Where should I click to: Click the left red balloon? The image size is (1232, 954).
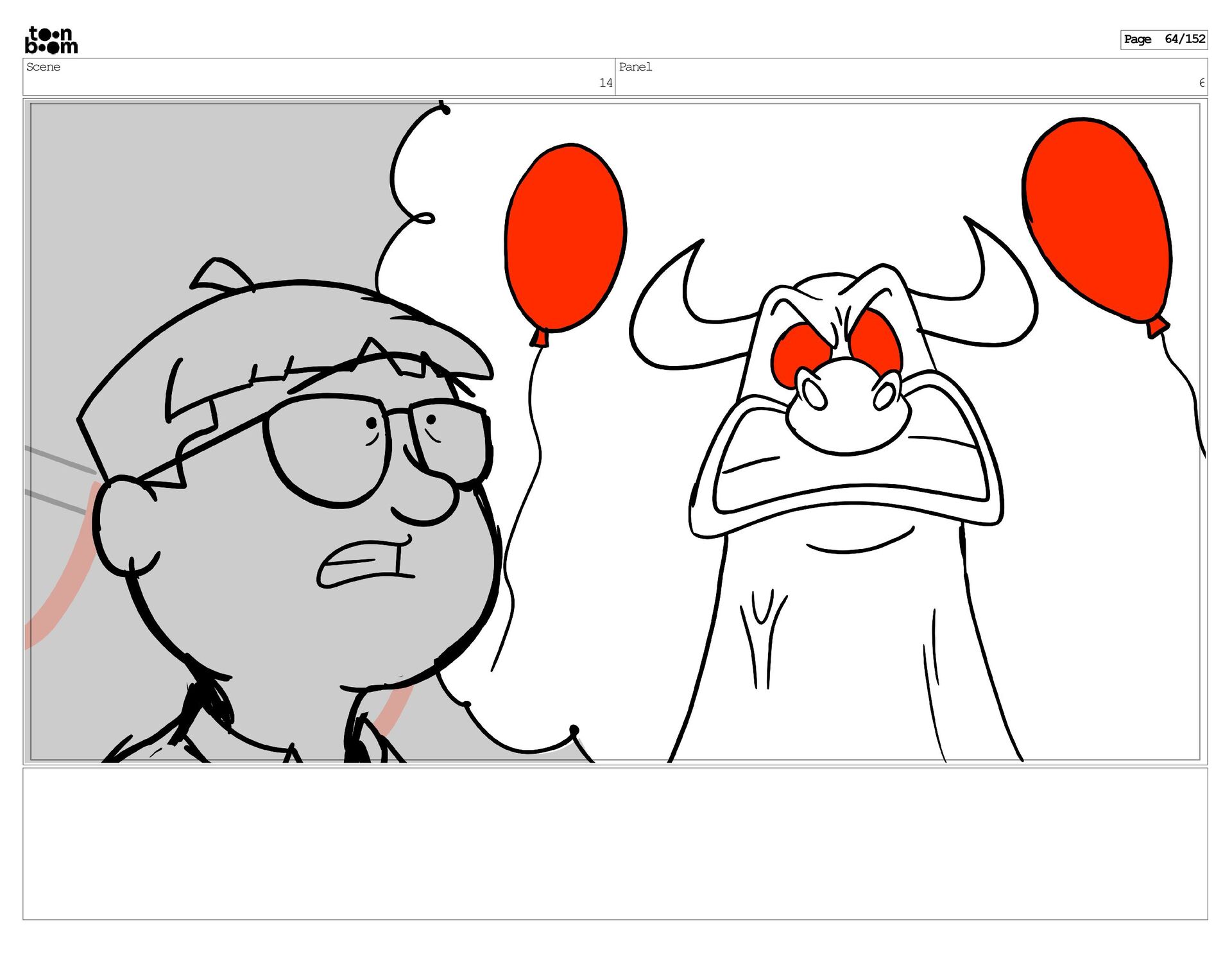(565, 238)
